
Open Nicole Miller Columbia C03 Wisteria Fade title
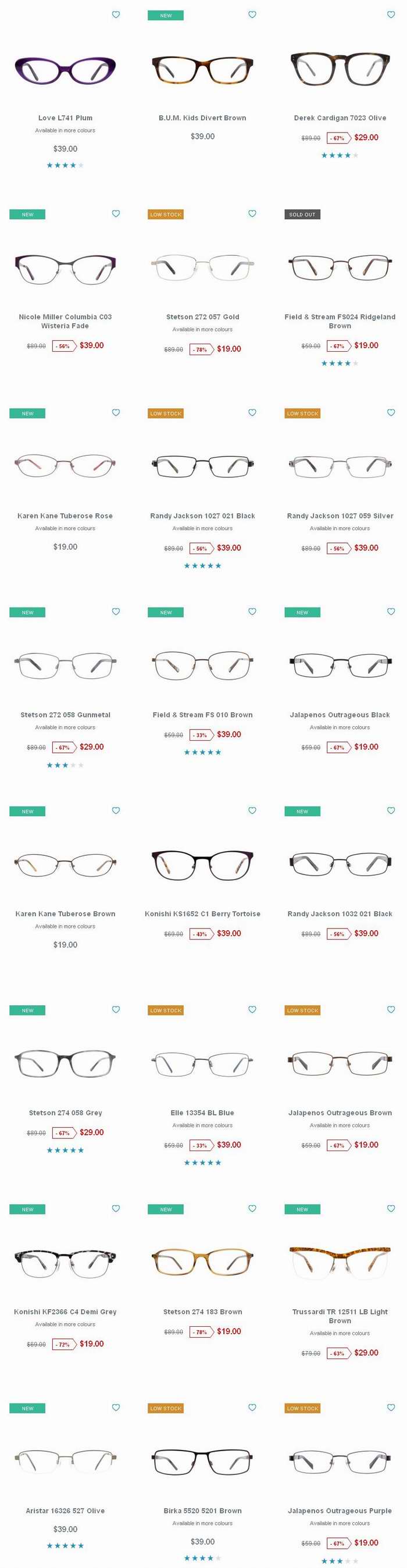65,322
